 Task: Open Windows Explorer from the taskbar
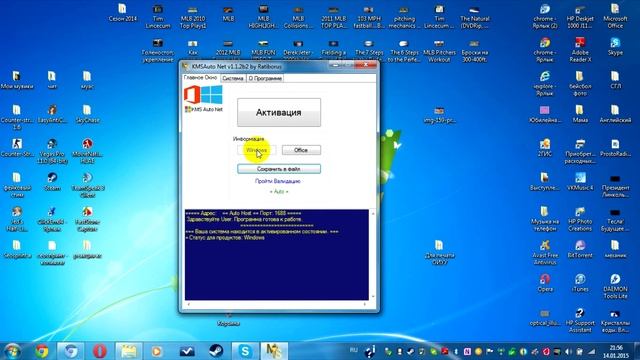click(128, 351)
